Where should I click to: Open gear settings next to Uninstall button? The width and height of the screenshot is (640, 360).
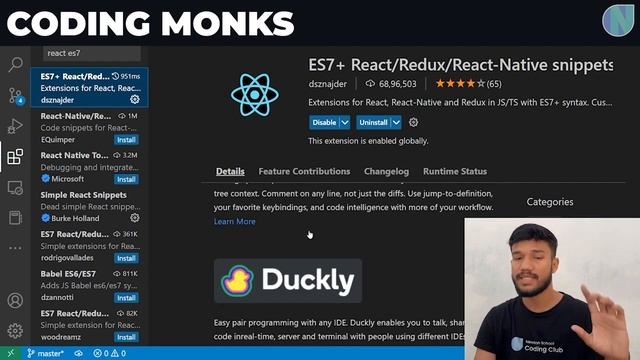click(413, 122)
